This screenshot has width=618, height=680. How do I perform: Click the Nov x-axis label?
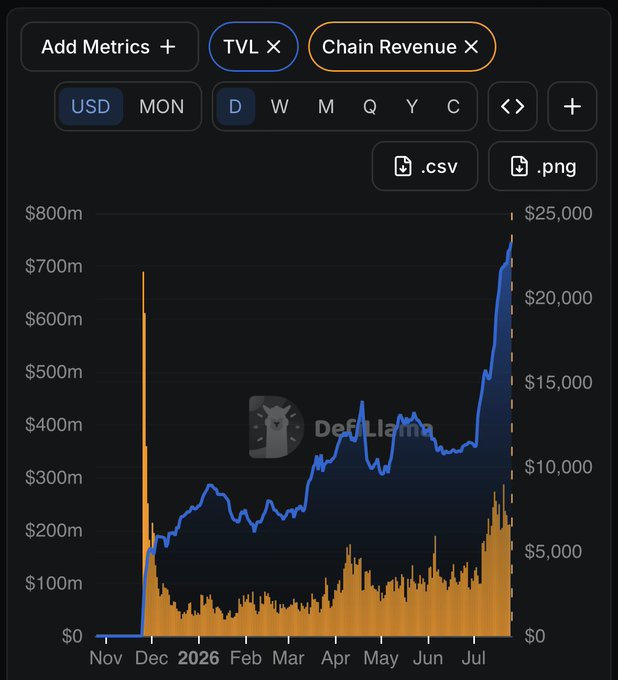pos(106,658)
